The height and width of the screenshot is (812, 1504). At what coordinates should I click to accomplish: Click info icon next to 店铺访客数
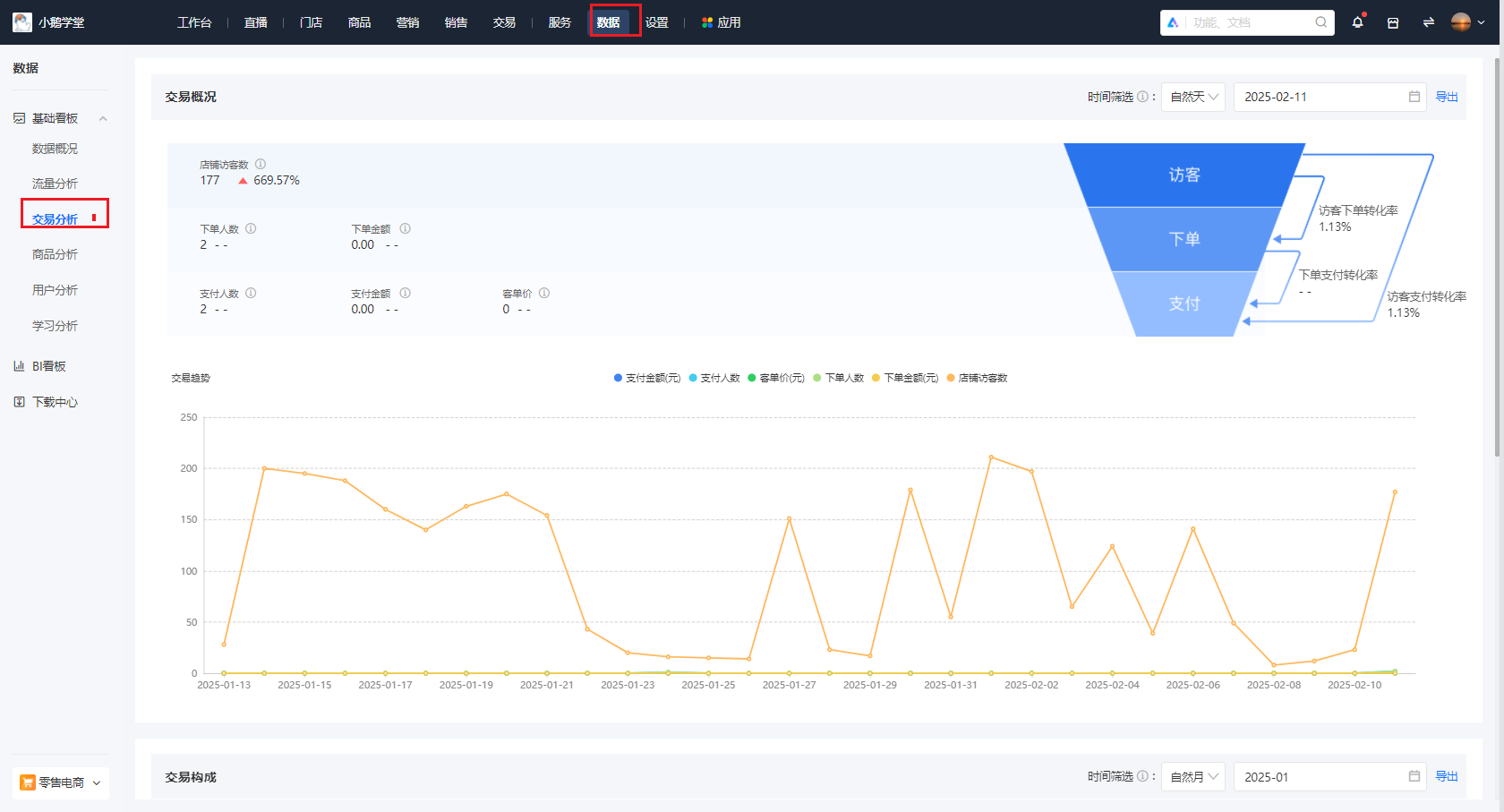tap(261, 164)
